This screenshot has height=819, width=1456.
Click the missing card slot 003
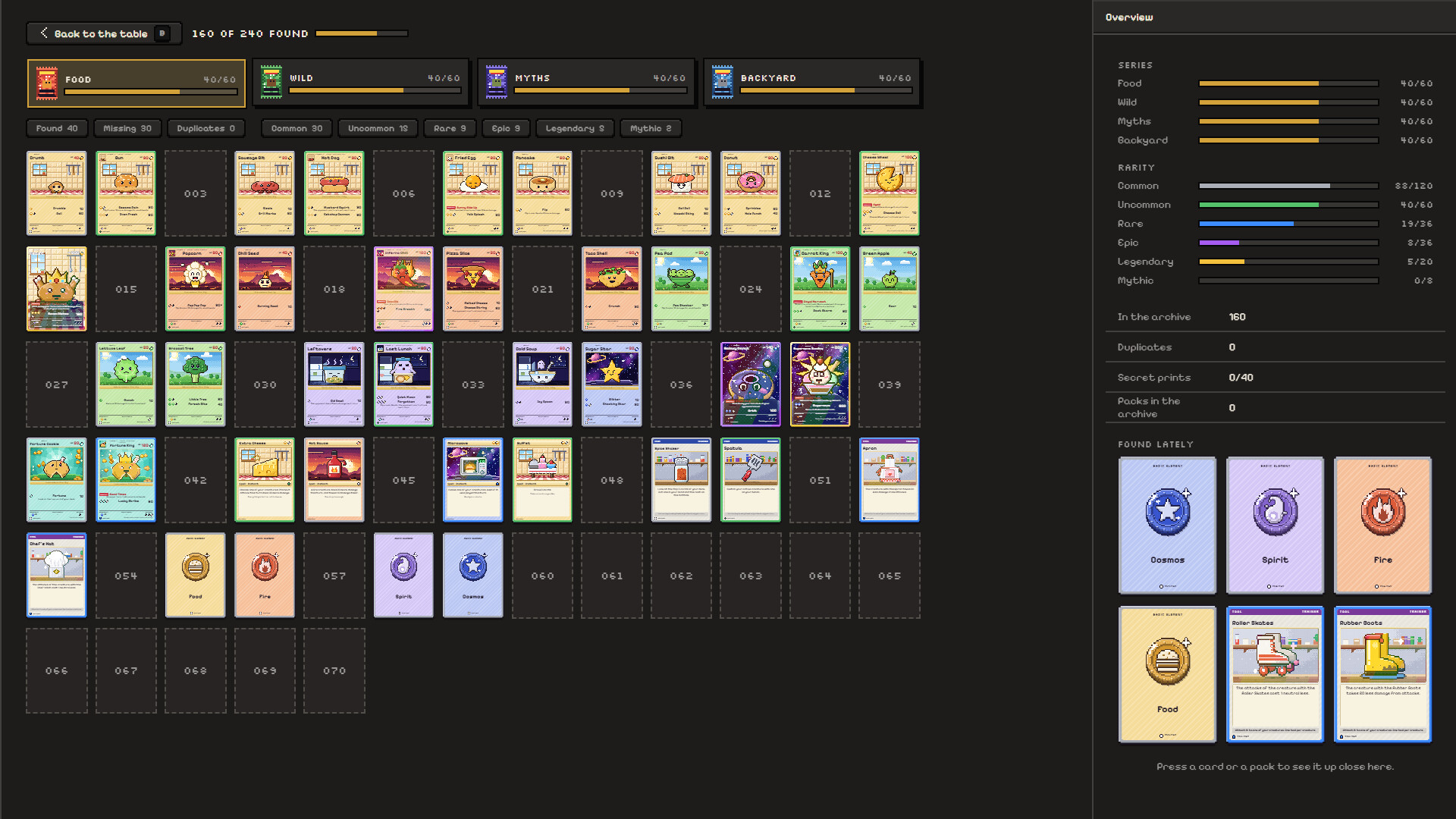[x=195, y=193]
